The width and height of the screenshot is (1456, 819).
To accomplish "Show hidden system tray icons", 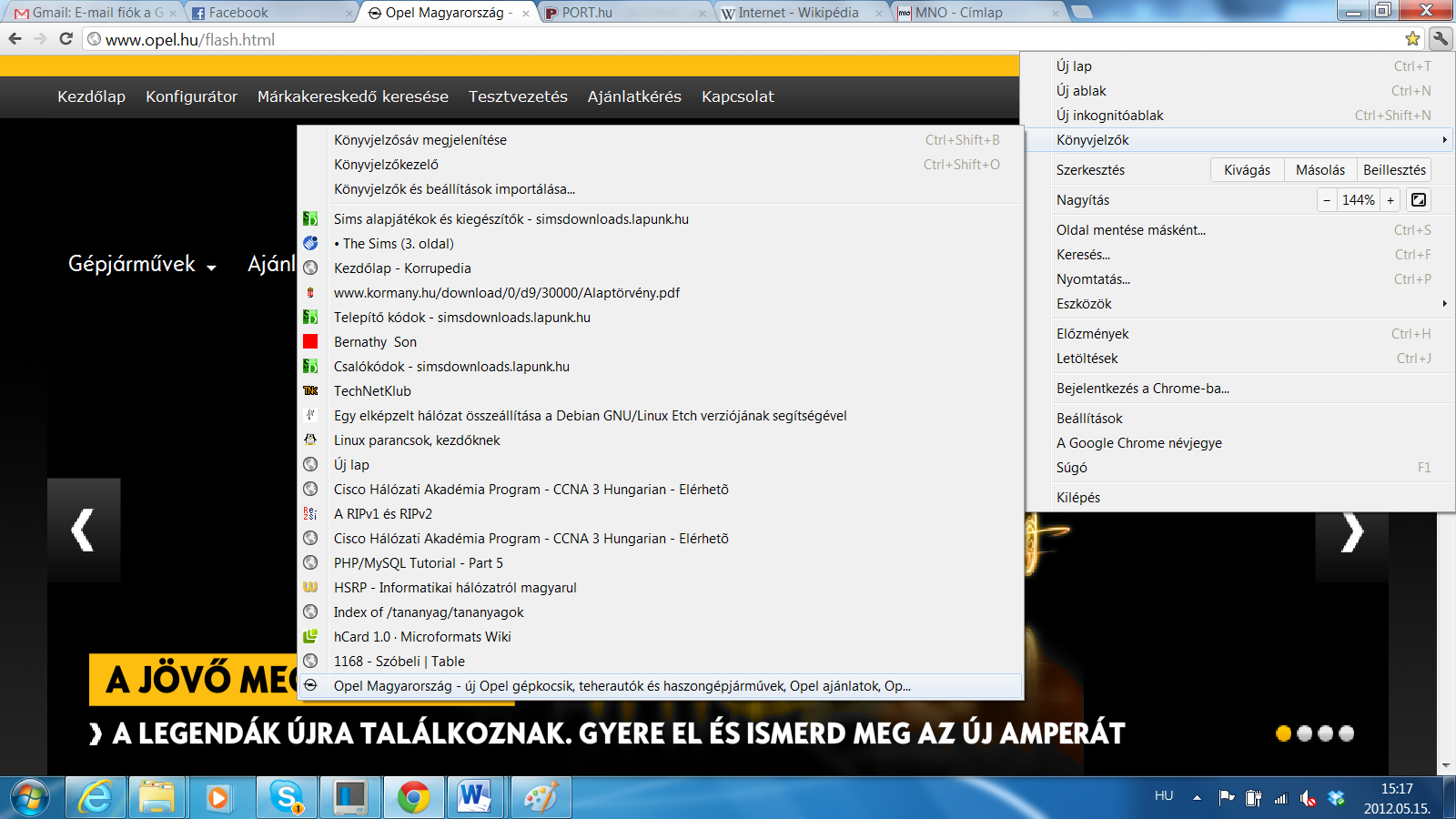I will [x=1197, y=798].
